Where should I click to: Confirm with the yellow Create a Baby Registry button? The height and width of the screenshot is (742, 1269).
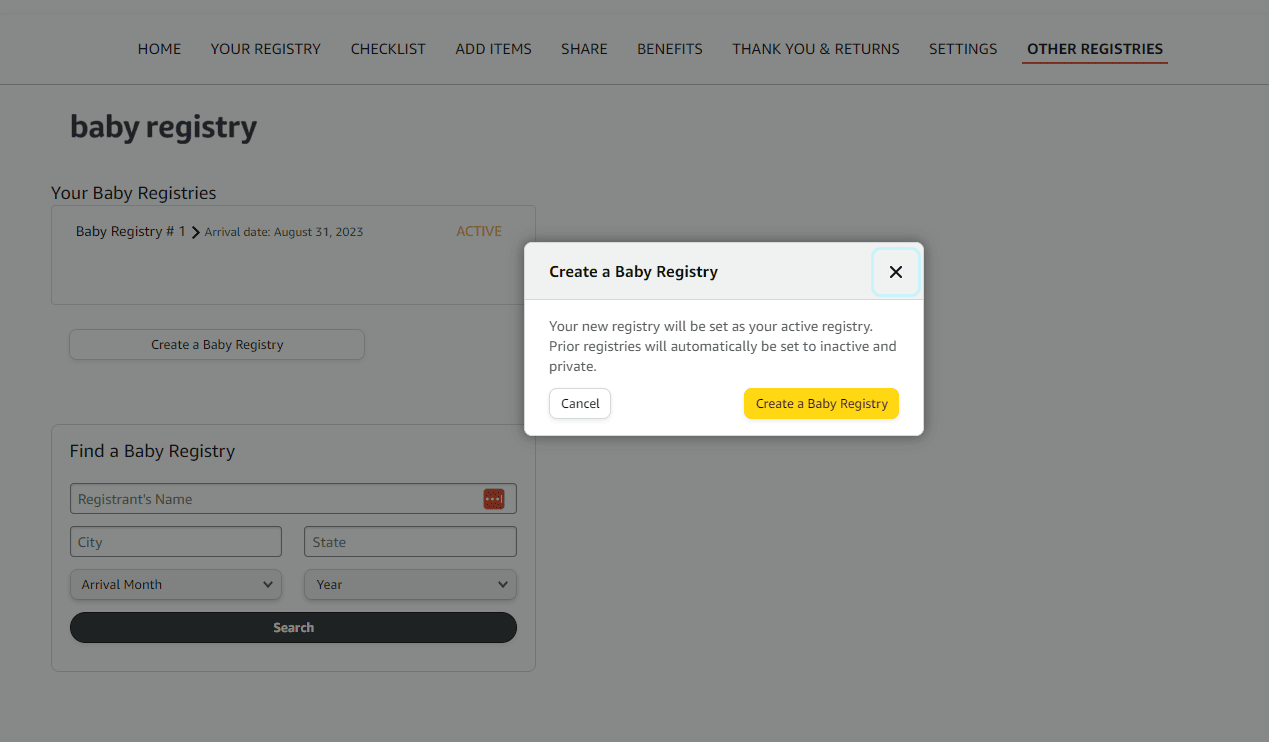[821, 403]
